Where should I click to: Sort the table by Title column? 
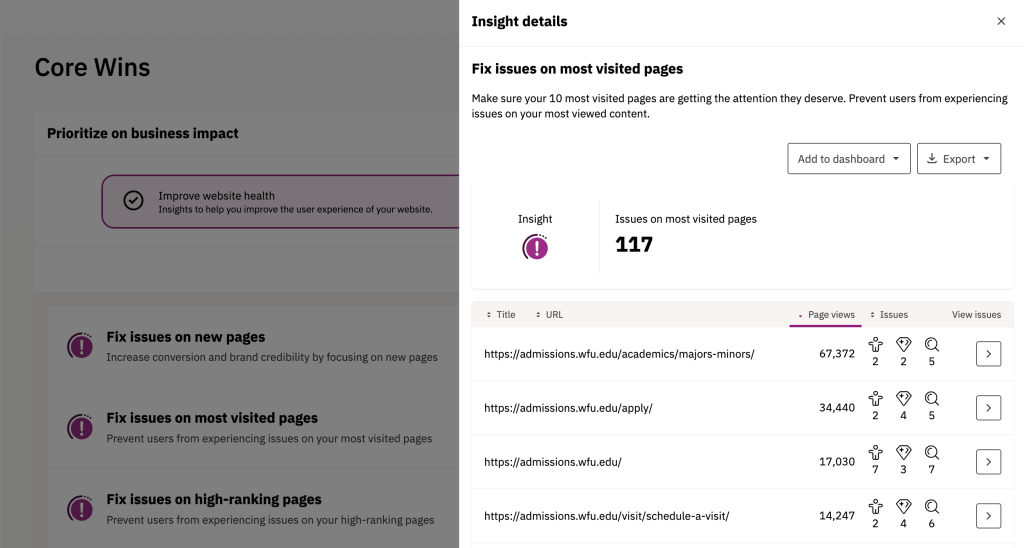tap(500, 315)
